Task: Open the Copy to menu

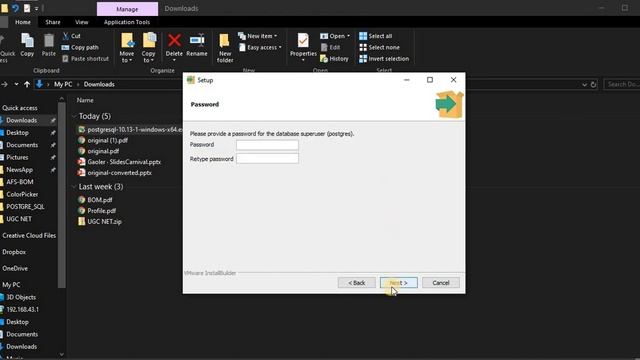Action: click(149, 48)
